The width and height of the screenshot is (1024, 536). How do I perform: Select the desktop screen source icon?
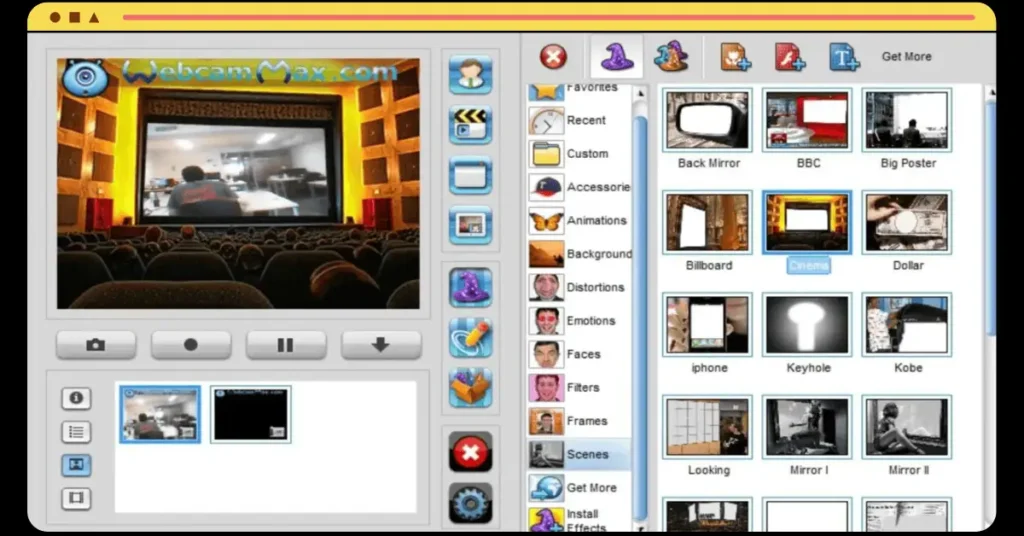pyautogui.click(x=470, y=175)
